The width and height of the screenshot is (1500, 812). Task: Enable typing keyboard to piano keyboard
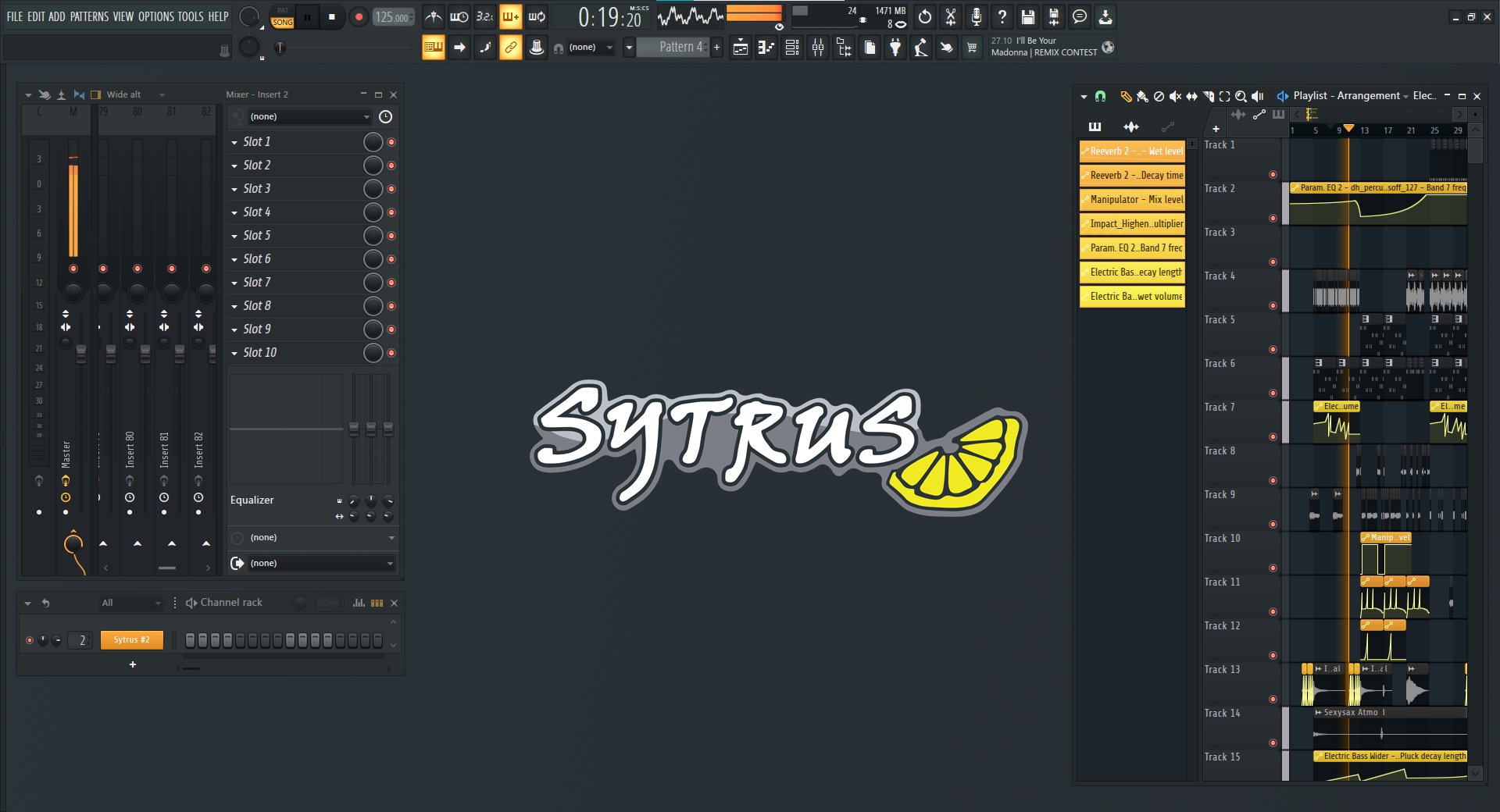tap(433, 48)
